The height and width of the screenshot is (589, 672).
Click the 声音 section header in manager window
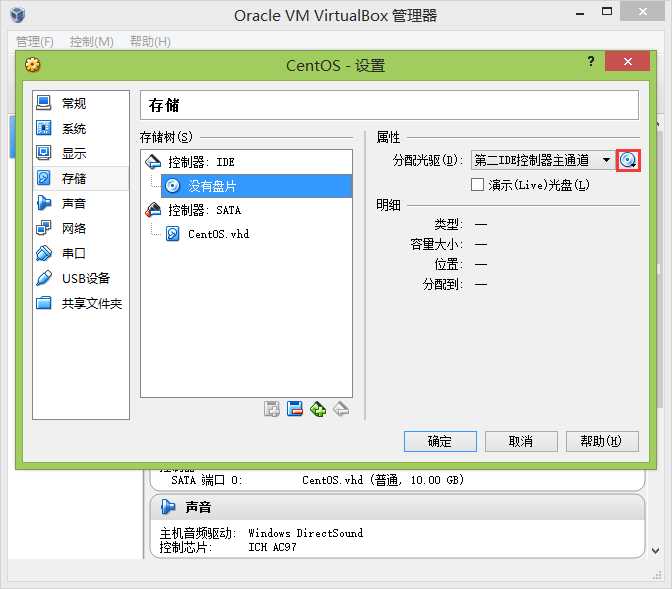point(397,507)
